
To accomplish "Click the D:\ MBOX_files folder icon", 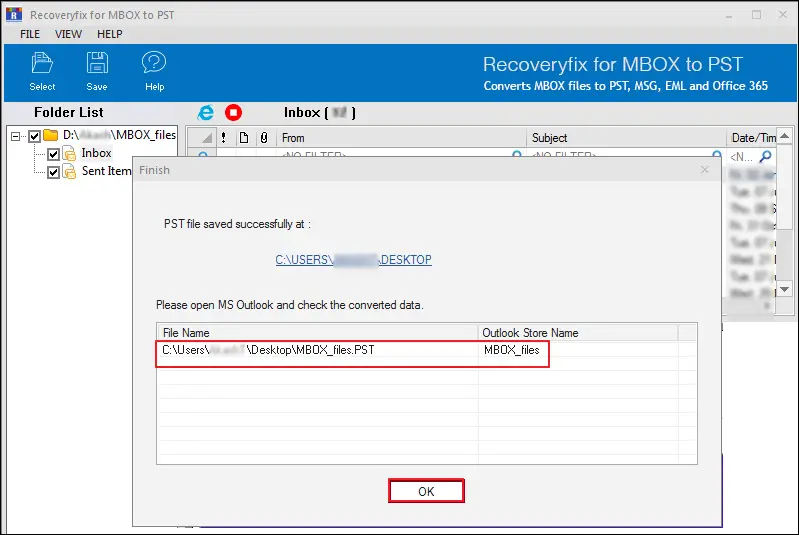I will [x=50, y=135].
